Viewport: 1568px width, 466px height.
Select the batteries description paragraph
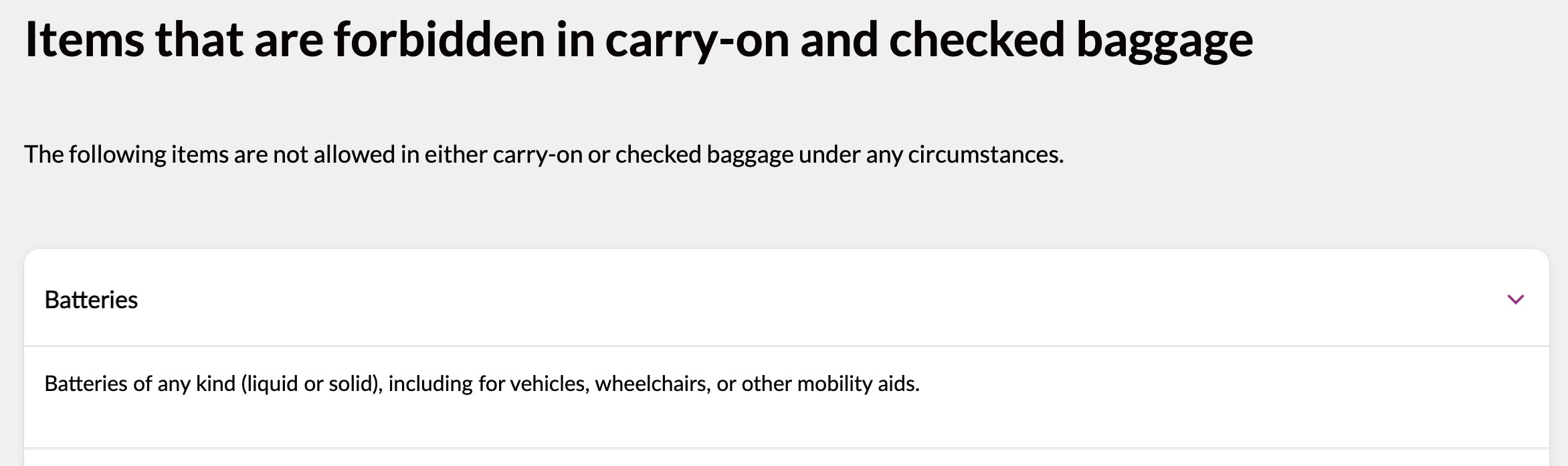click(482, 384)
